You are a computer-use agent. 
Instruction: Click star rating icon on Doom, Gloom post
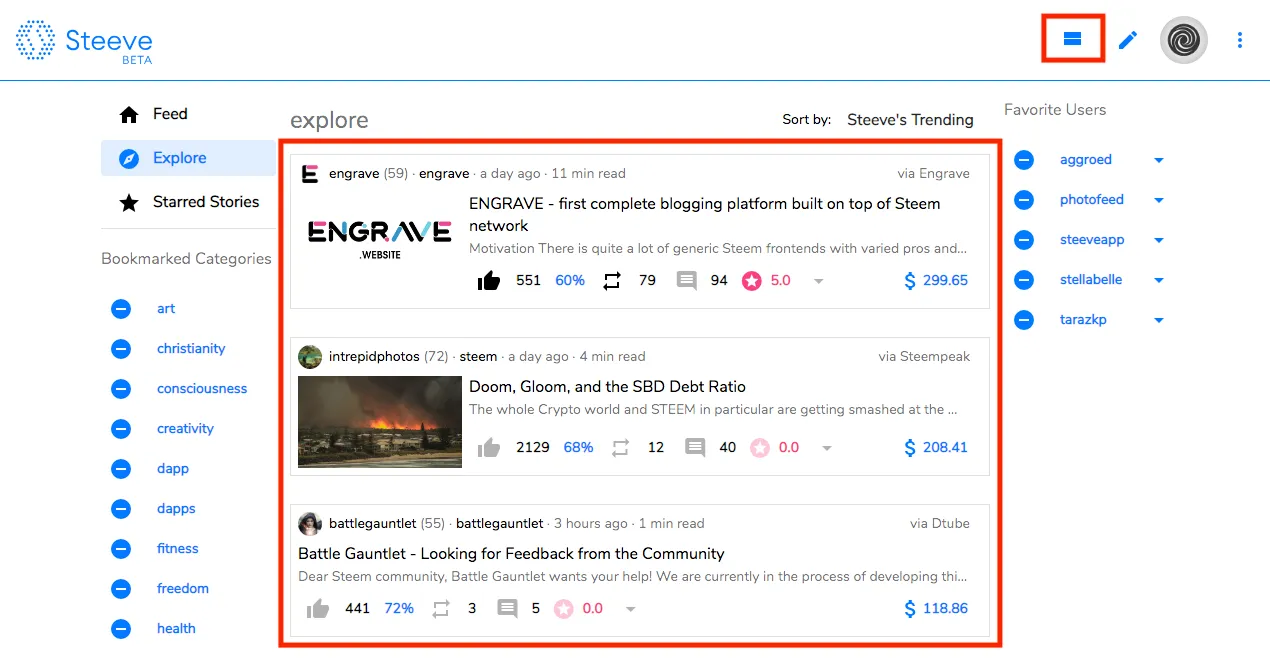click(x=760, y=448)
